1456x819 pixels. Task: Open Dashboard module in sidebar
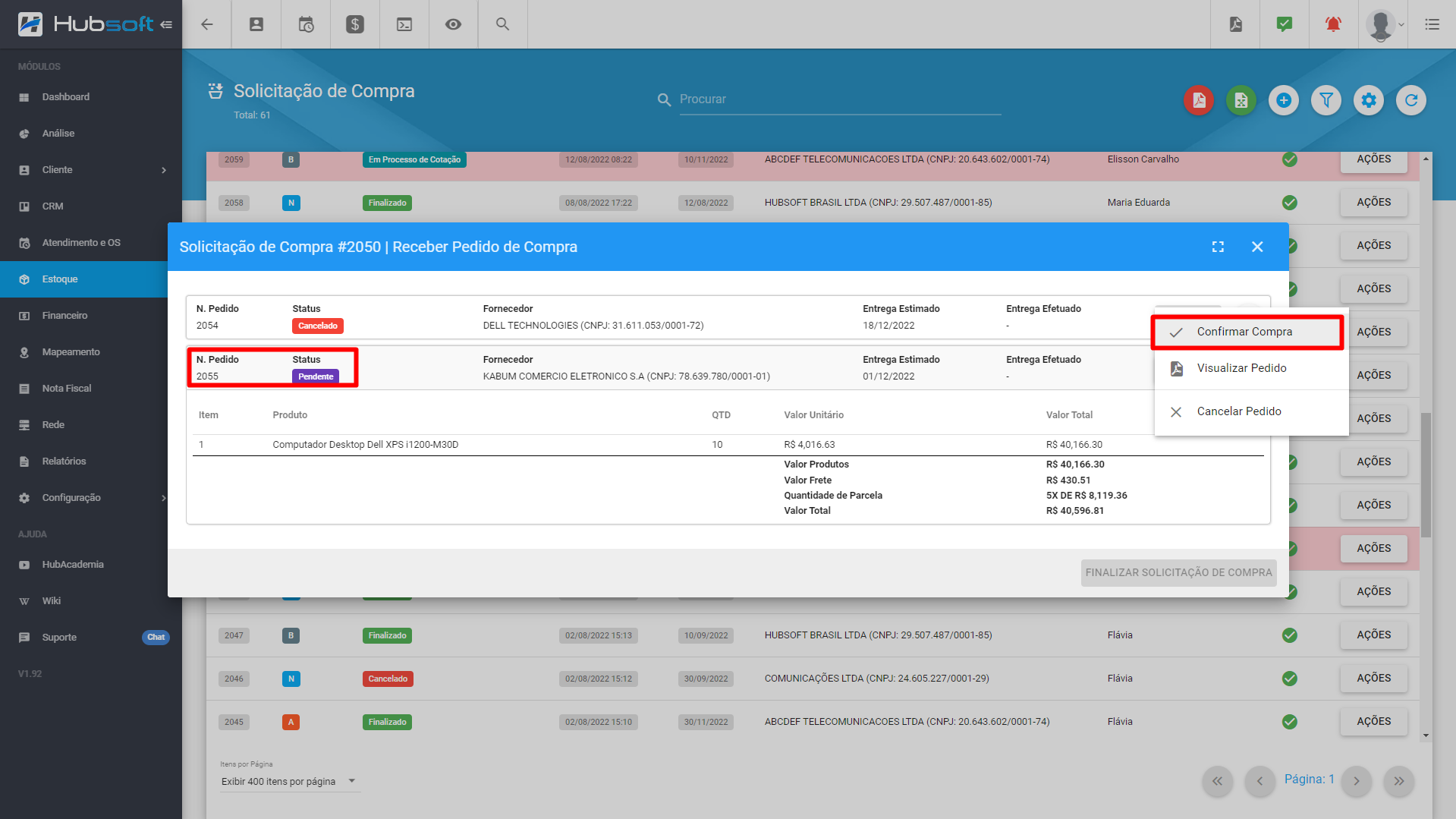tap(91, 97)
